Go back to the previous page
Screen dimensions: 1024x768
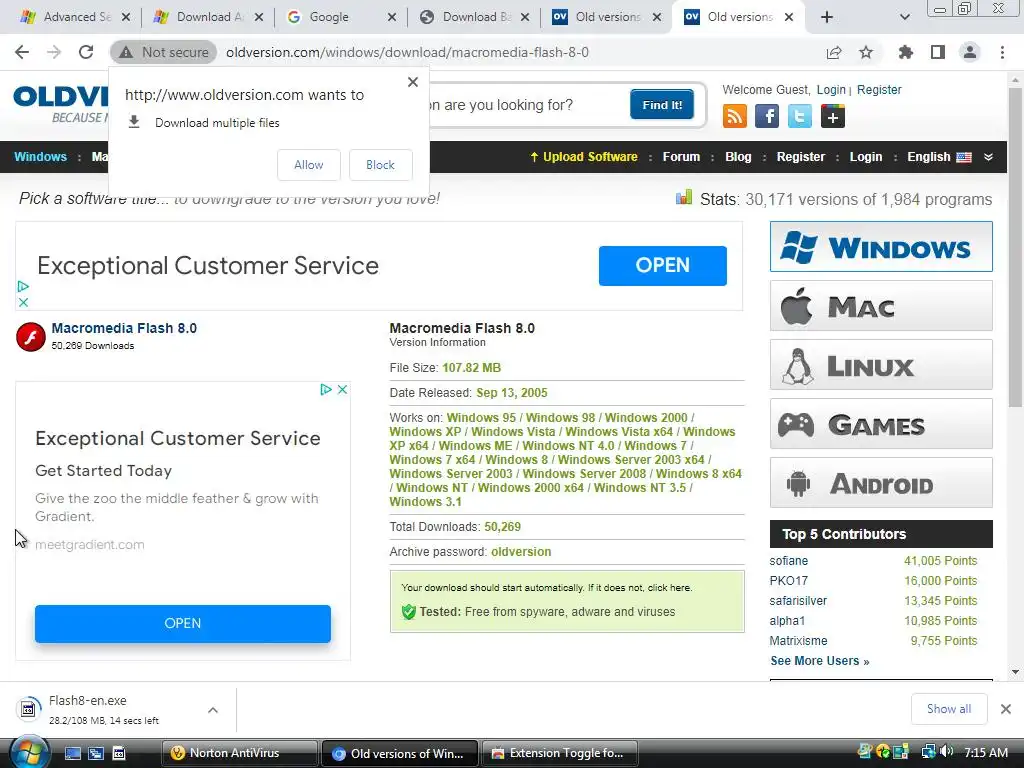22,52
